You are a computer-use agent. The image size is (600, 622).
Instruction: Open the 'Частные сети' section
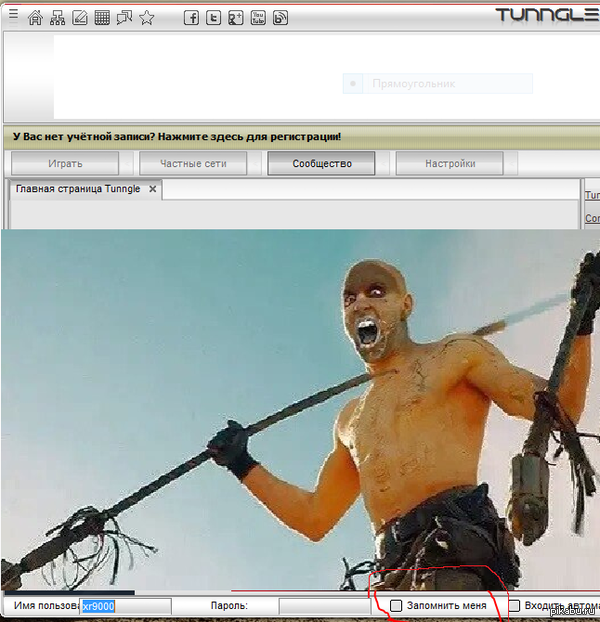coord(193,164)
